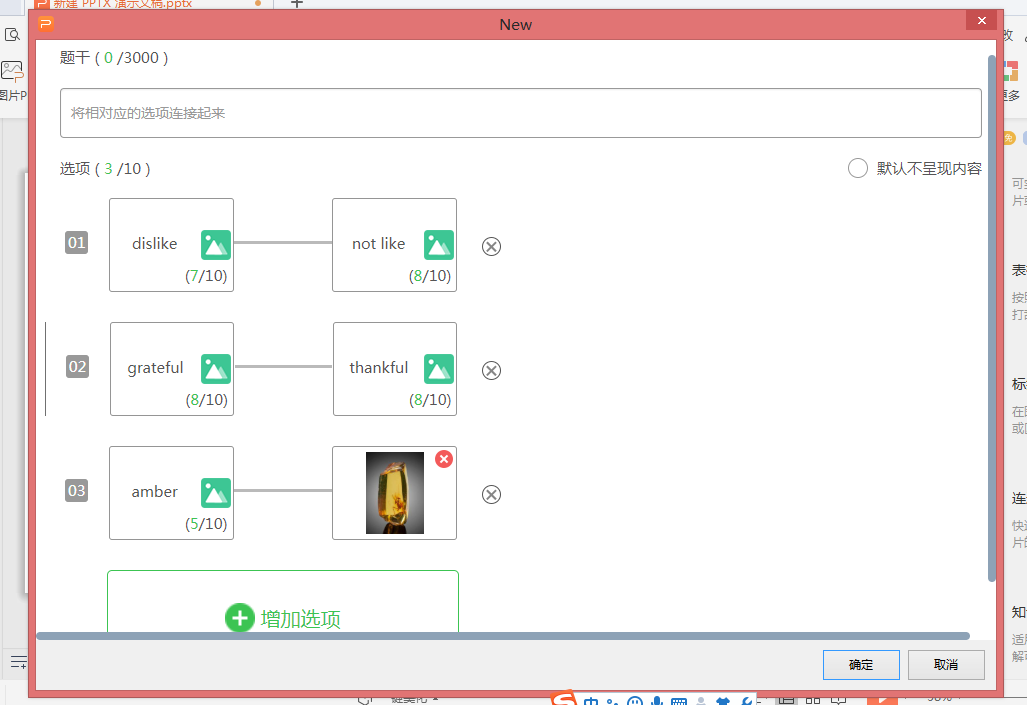Screen dimensions: 1027x705
Task: Edit the dislike text box
Action: (x=154, y=244)
